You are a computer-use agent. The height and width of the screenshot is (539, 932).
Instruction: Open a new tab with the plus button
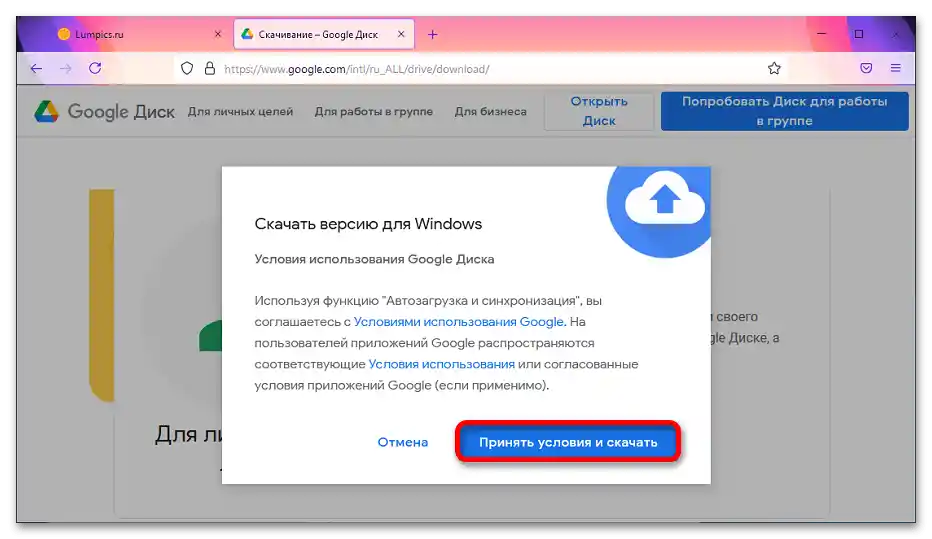[433, 34]
